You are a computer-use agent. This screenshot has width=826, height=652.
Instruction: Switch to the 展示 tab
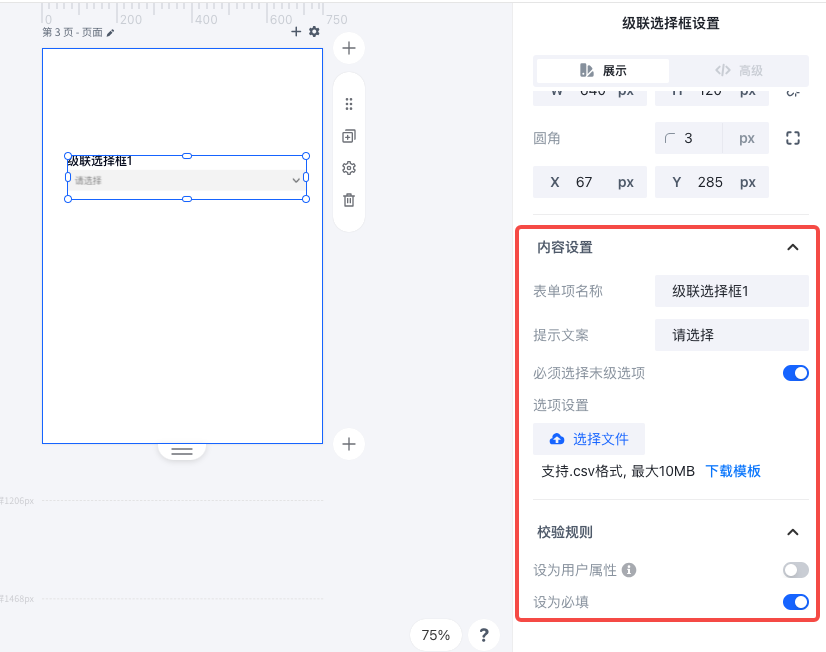click(603, 71)
